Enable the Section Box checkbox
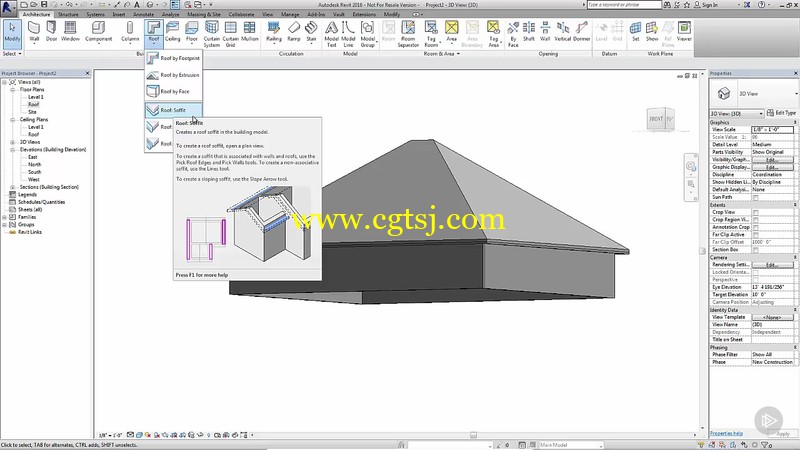This screenshot has height=450, width=800. click(756, 249)
